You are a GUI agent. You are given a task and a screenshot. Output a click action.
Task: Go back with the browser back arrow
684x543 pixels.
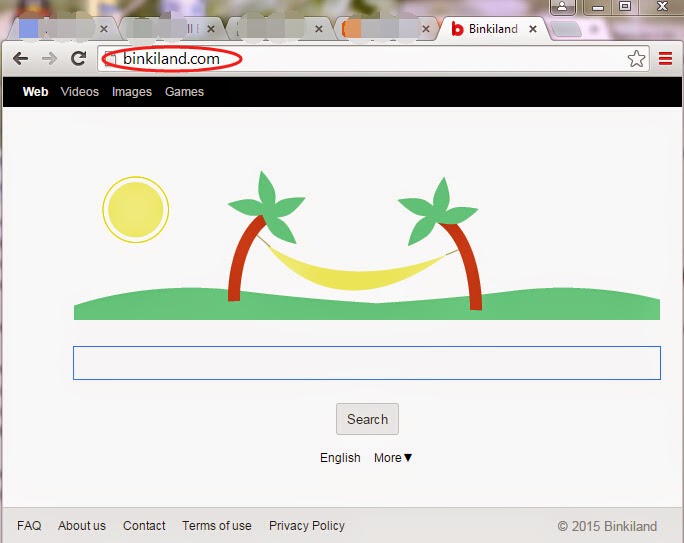(20, 58)
